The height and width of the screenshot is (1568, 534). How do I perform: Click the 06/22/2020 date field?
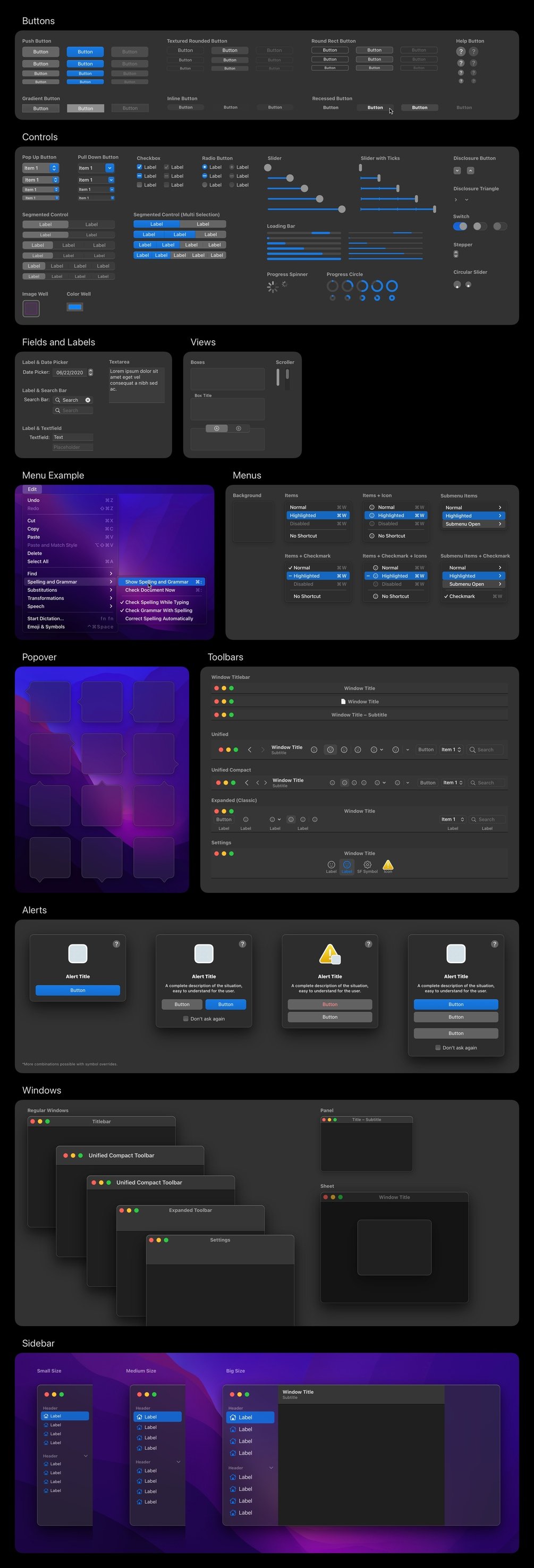[70, 373]
